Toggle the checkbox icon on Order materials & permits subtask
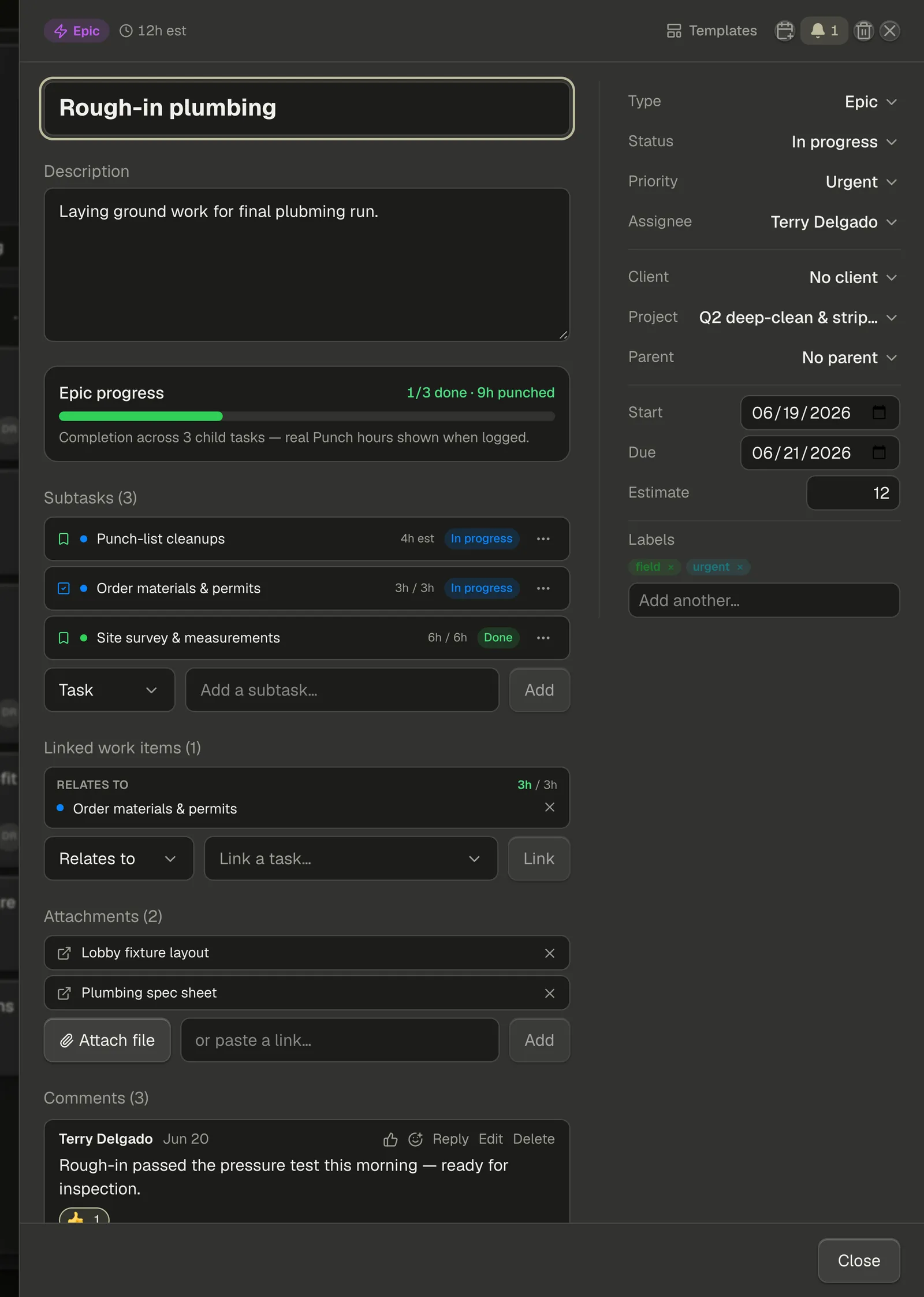The height and width of the screenshot is (1297, 924). tap(64, 588)
